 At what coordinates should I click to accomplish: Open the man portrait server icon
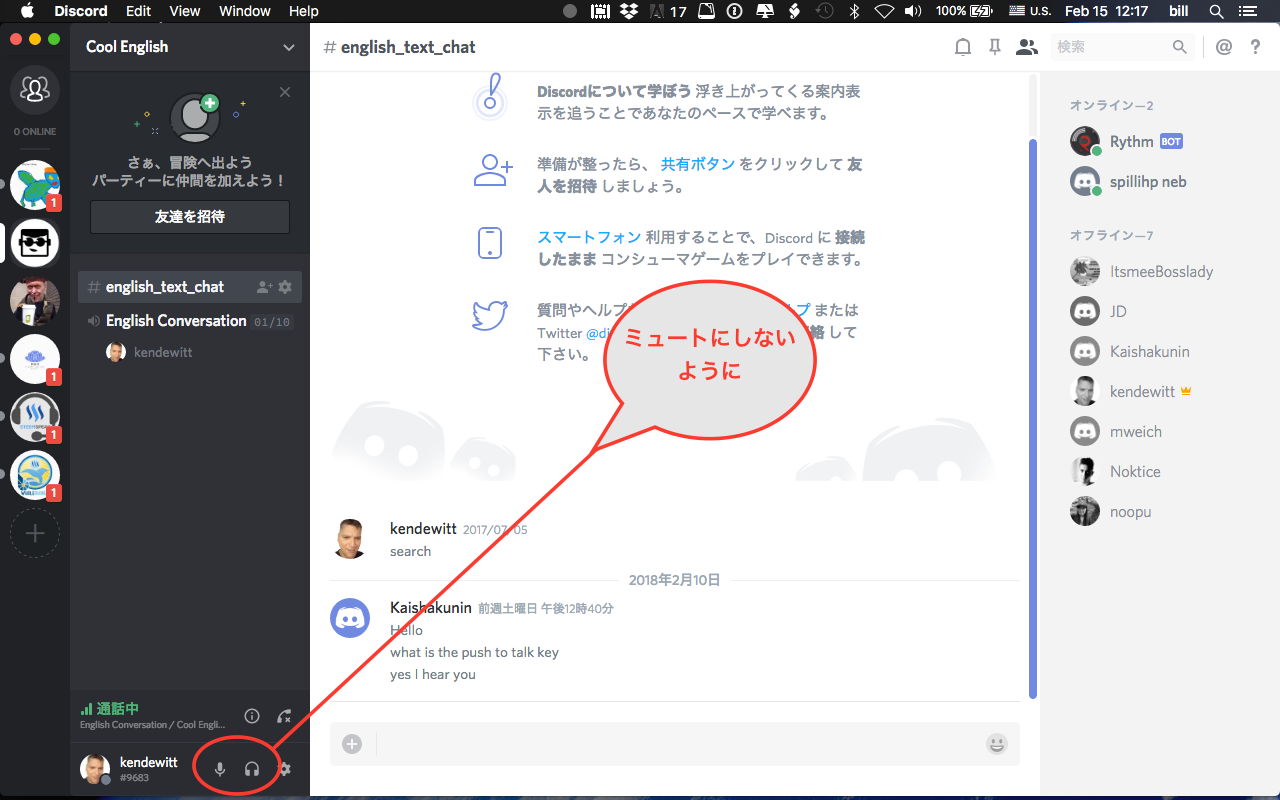pos(35,301)
